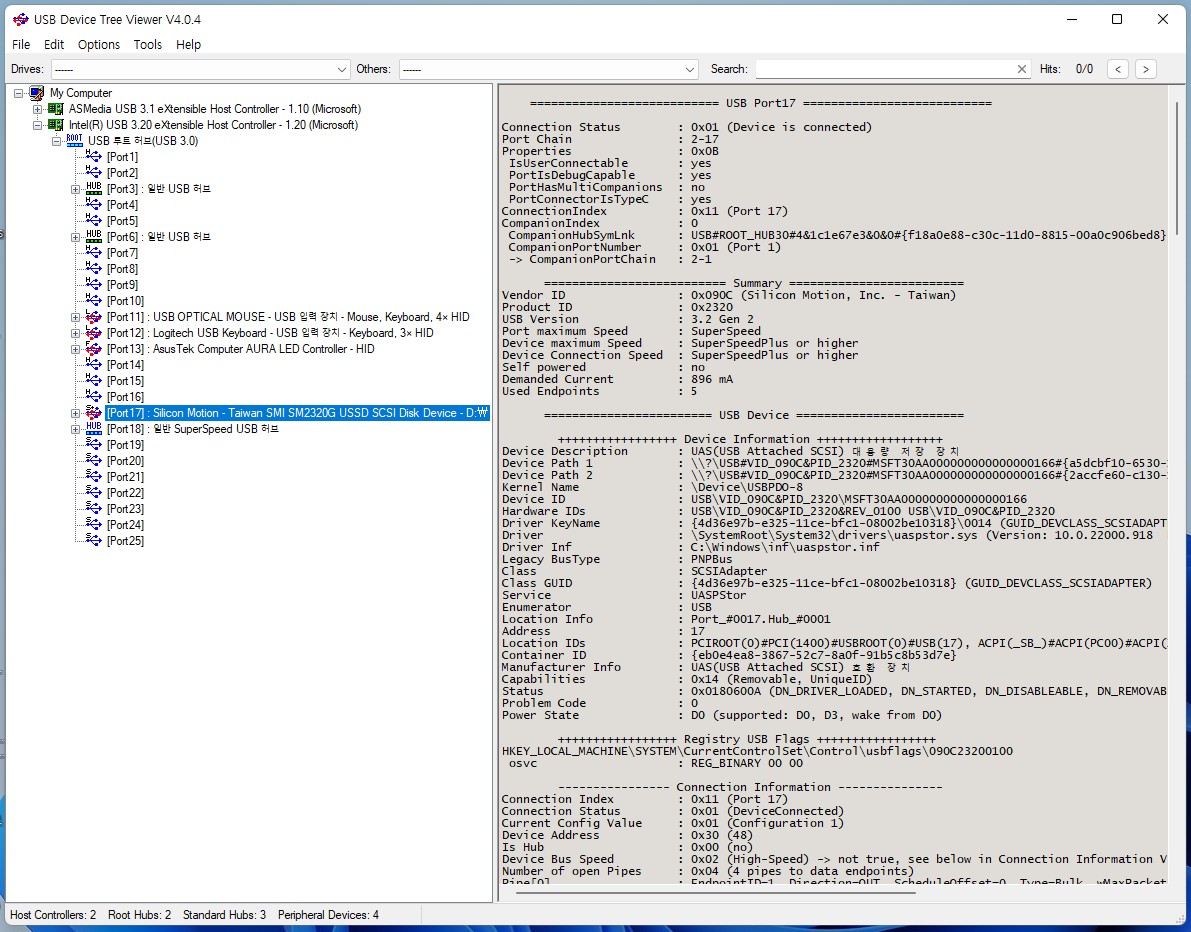The height and width of the screenshot is (932, 1191).
Task: Click the SuperSpeed USB icon beside Port20
Action: (x=93, y=460)
